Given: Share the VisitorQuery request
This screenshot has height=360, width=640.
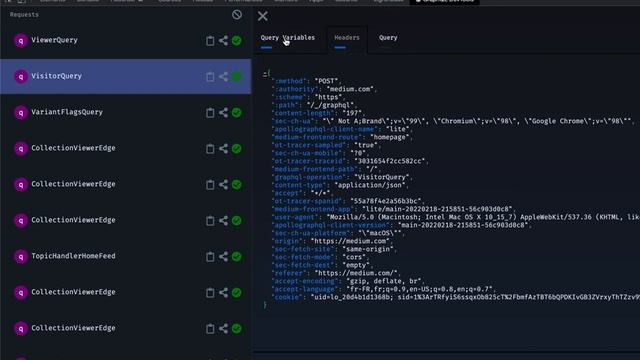Looking at the screenshot, I should point(223,76).
